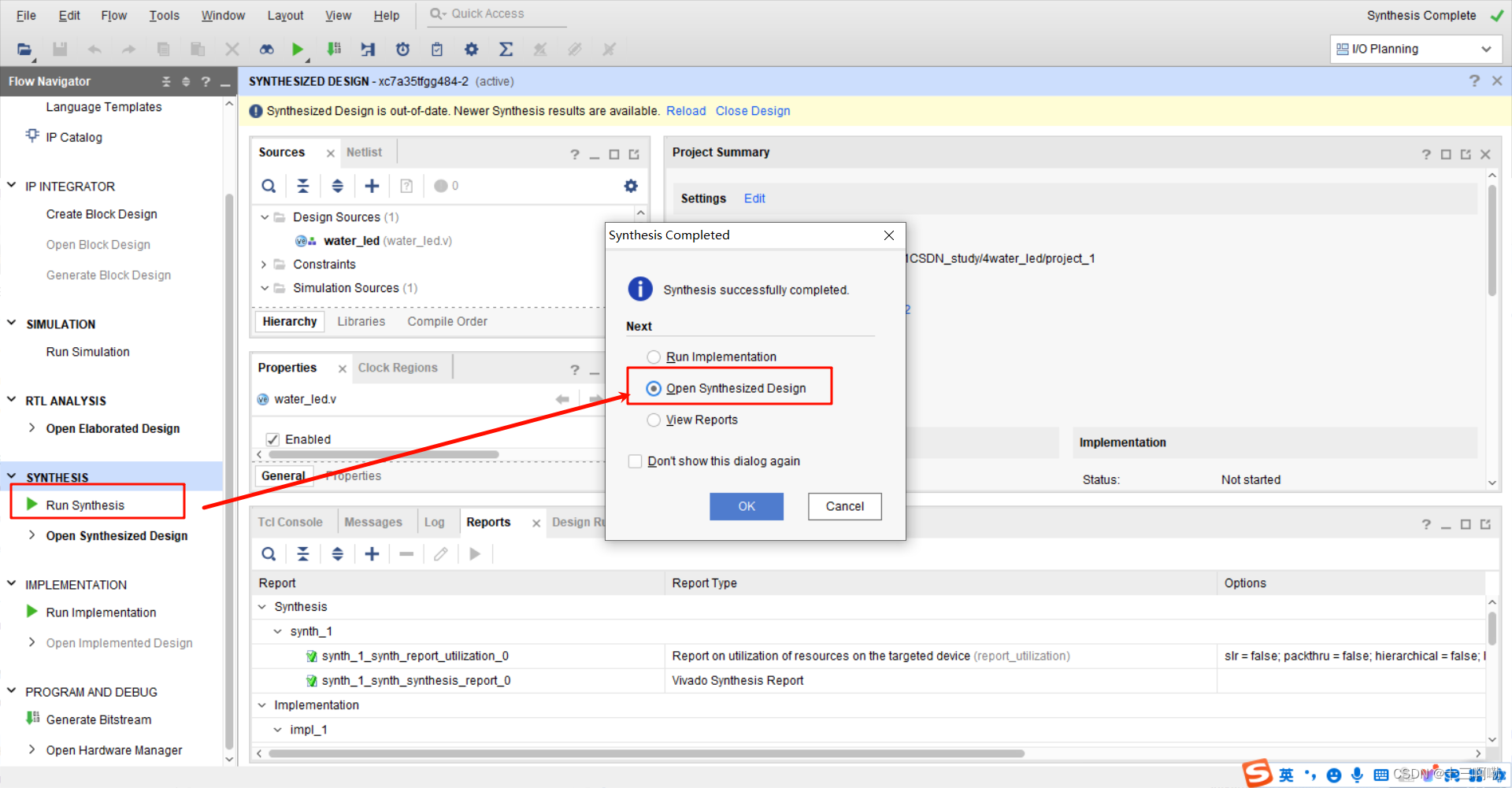The image size is (1512, 788).
Task: Check Don't show this dialog again
Action: point(635,461)
